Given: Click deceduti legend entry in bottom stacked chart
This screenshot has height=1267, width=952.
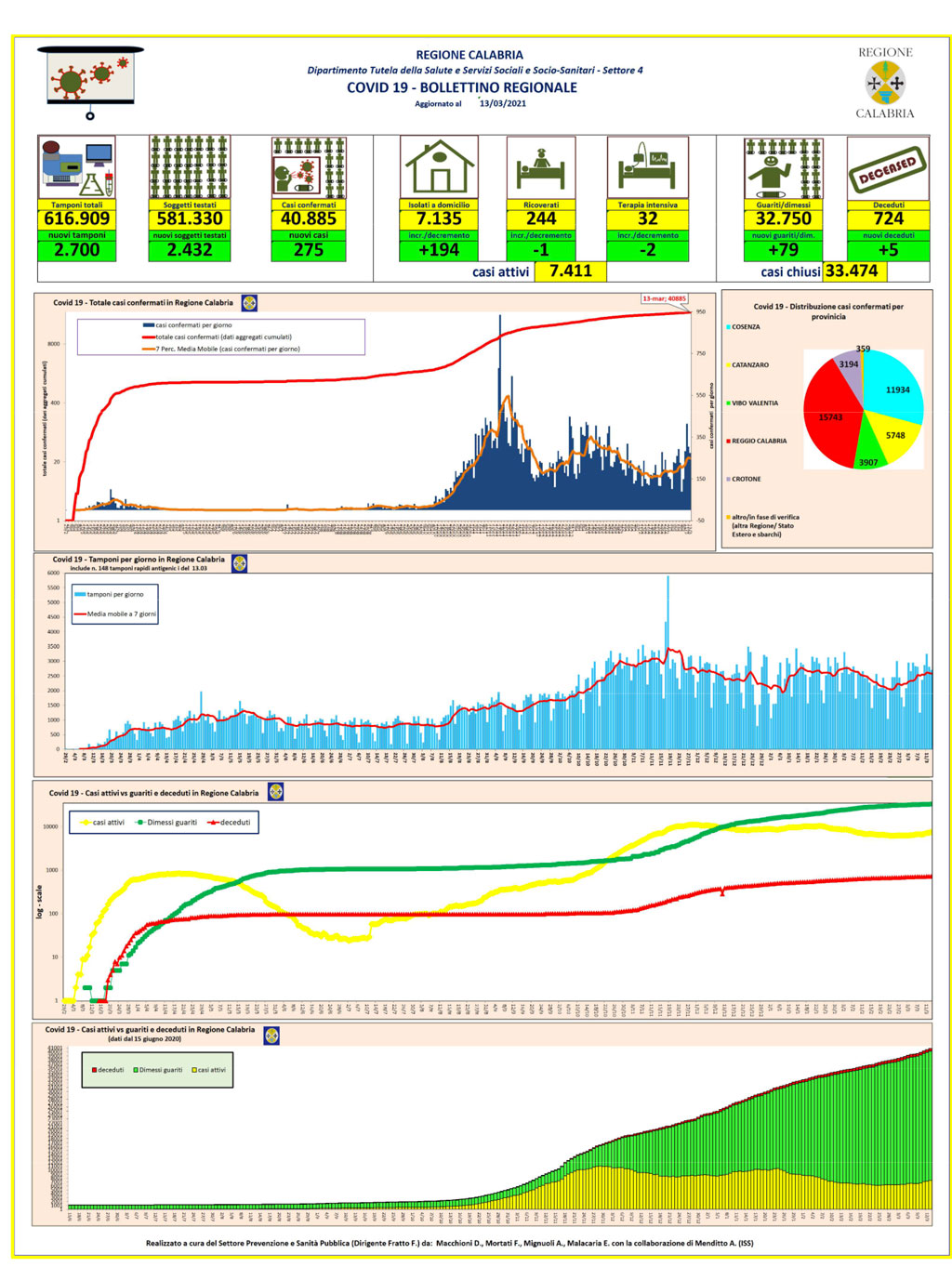Looking at the screenshot, I should (x=108, y=1070).
